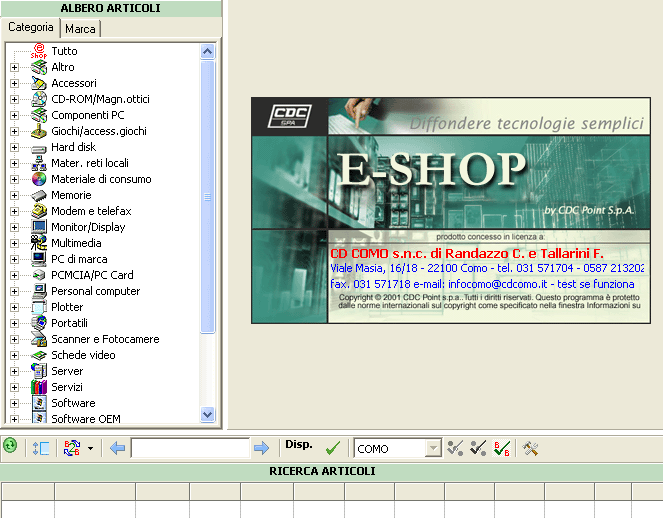663x518 pixels.
Task: Expand the Componenti PC category
Action: pyautogui.click(x=14, y=115)
